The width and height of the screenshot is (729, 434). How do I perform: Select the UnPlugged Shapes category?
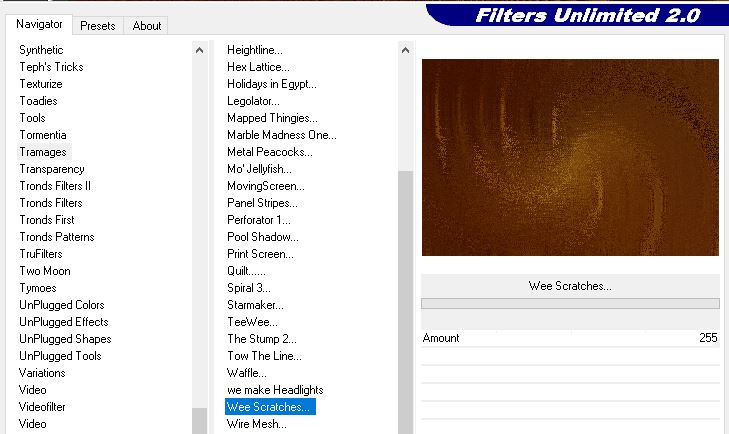[x=65, y=339]
